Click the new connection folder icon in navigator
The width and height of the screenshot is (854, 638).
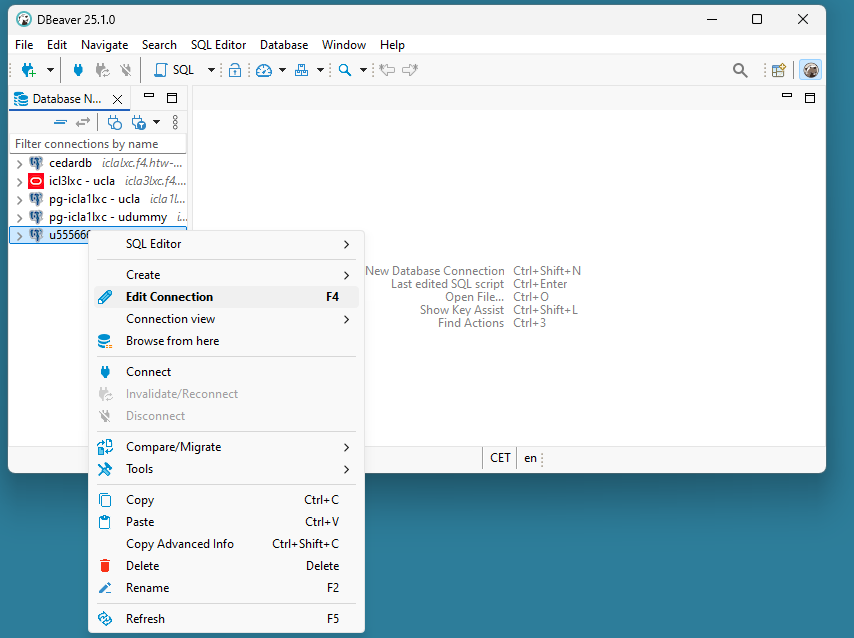pyautogui.click(x=114, y=123)
